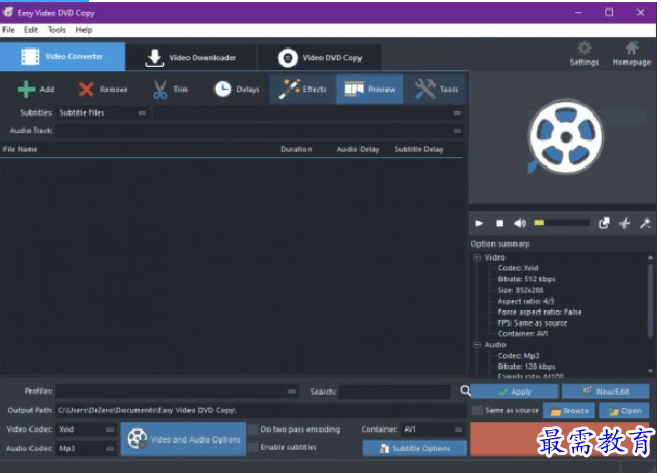Screen dimensions: 661x473
Task: Open Settings gear icon
Action: point(584,54)
